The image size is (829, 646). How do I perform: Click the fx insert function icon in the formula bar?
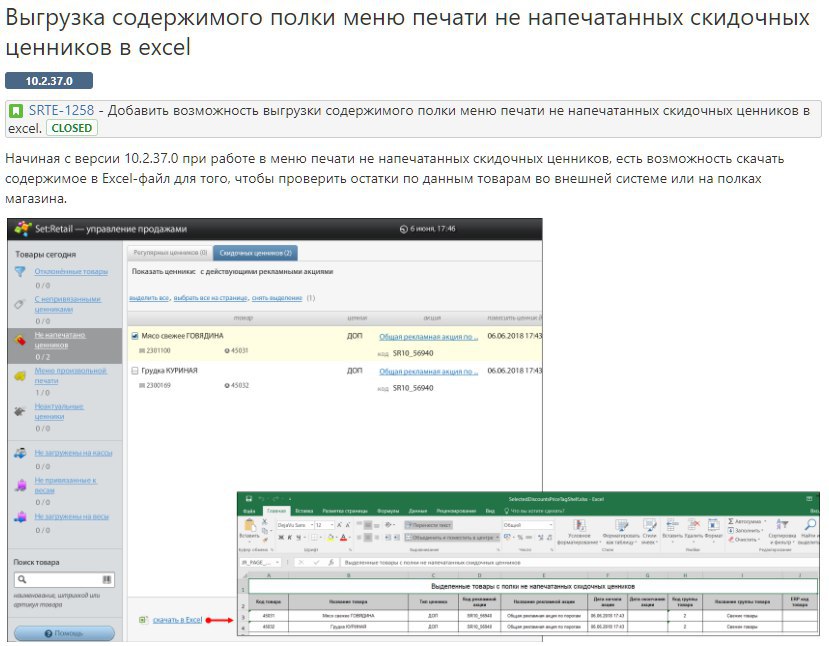pyautogui.click(x=330, y=562)
